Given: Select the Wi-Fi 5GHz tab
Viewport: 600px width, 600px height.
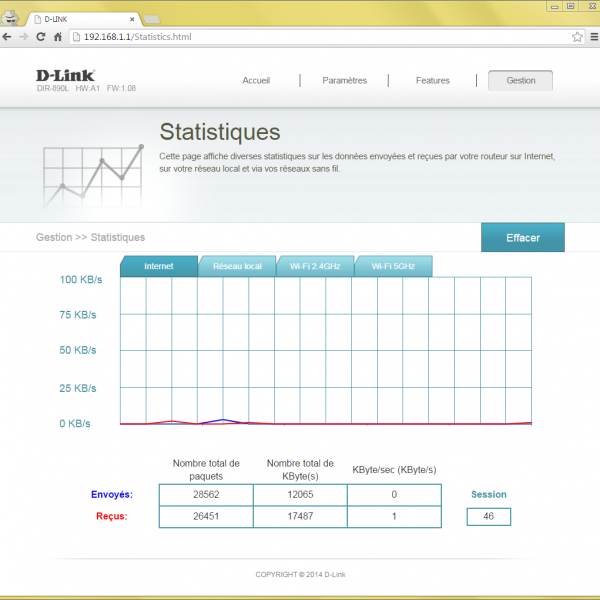Looking at the screenshot, I should [x=393, y=266].
